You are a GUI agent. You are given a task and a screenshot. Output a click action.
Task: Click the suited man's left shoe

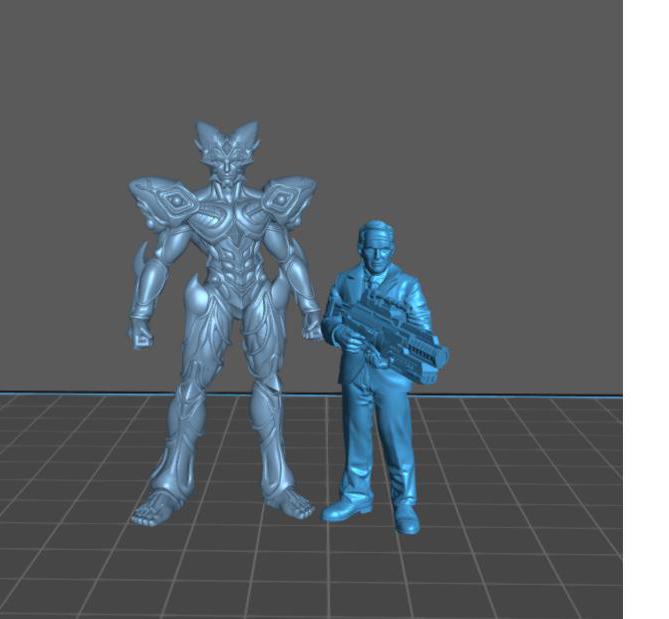point(347,510)
